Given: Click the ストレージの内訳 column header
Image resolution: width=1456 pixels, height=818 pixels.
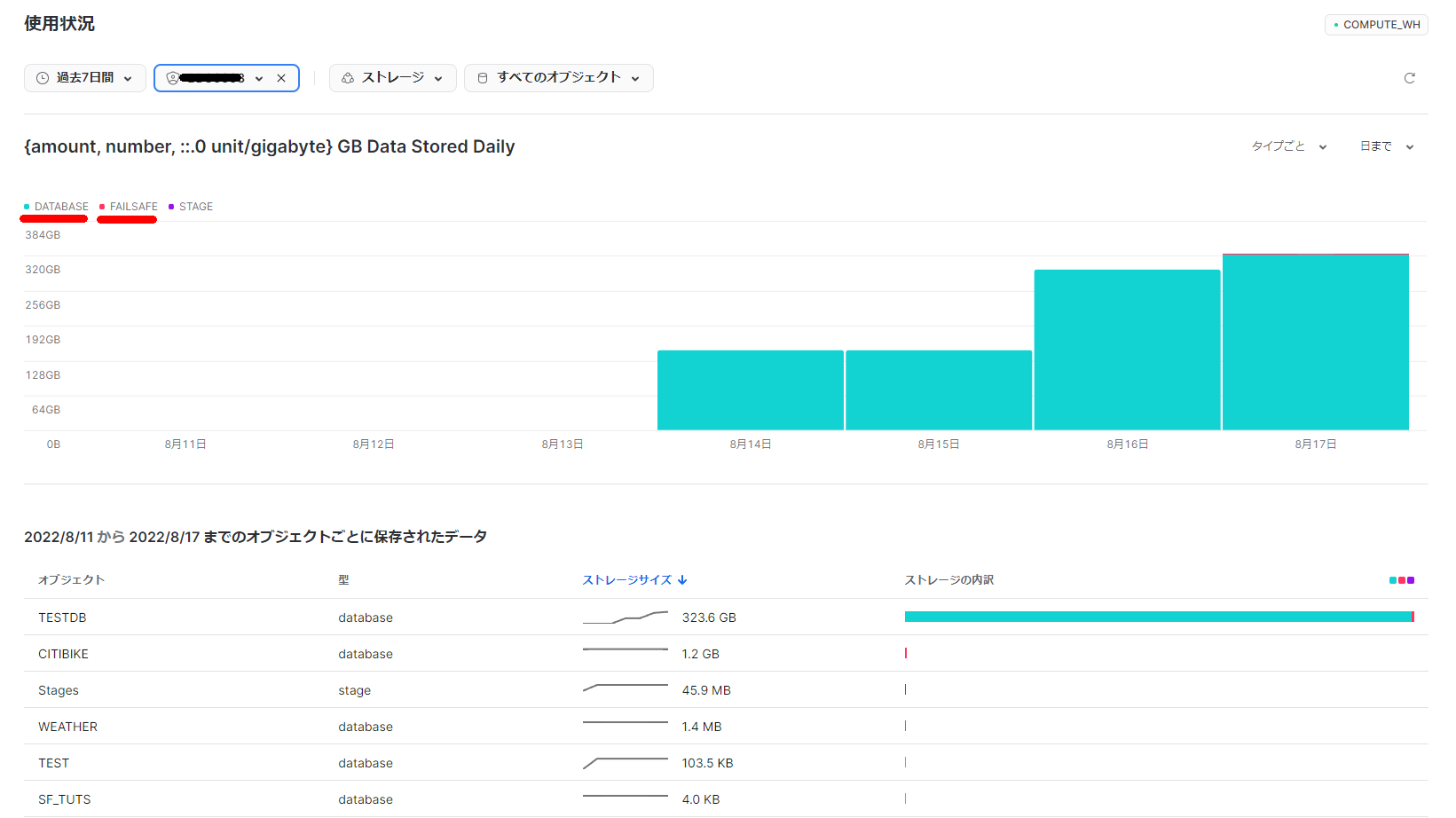Looking at the screenshot, I should coord(948,580).
